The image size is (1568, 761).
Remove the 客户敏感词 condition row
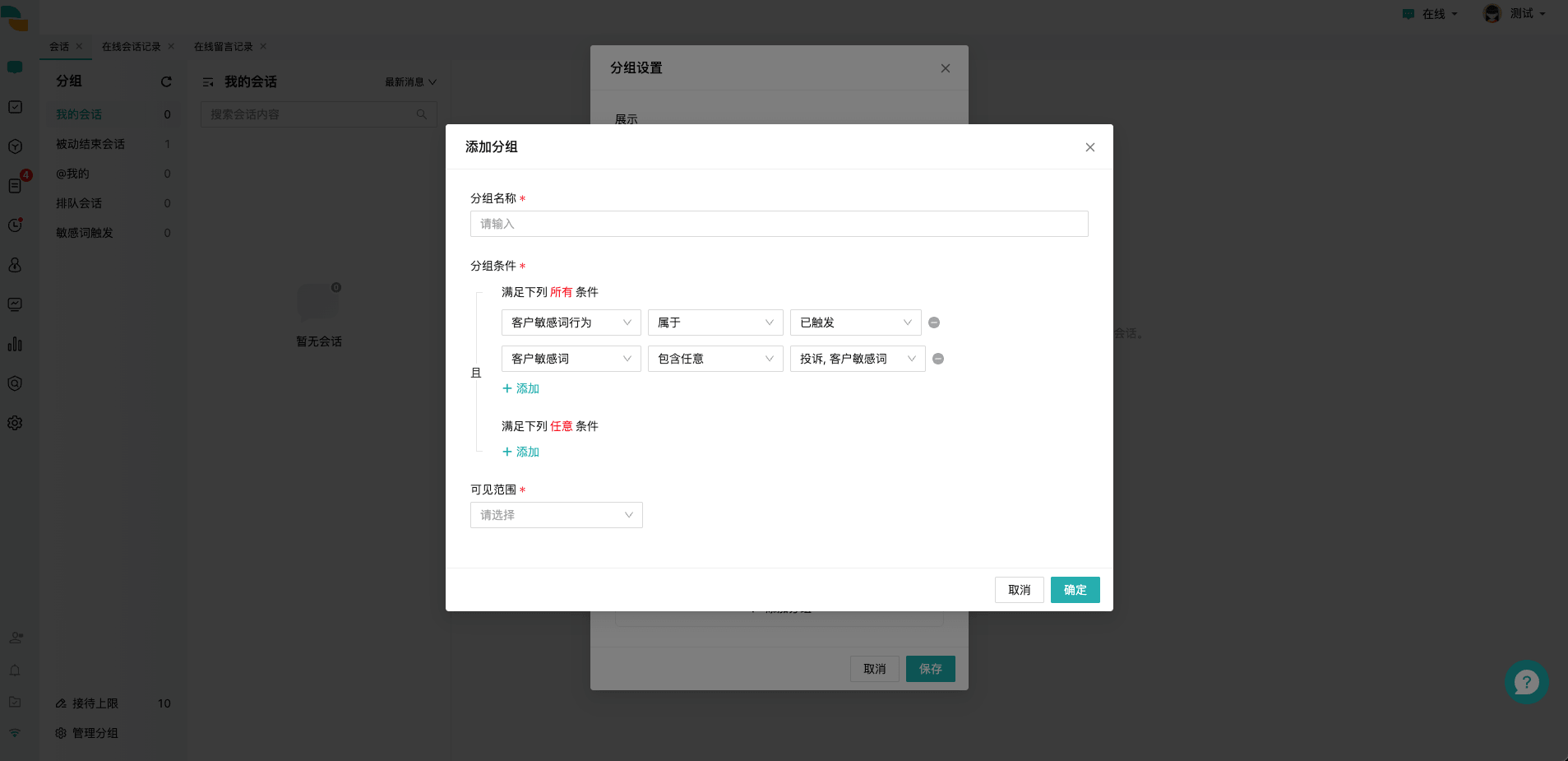pos(938,359)
